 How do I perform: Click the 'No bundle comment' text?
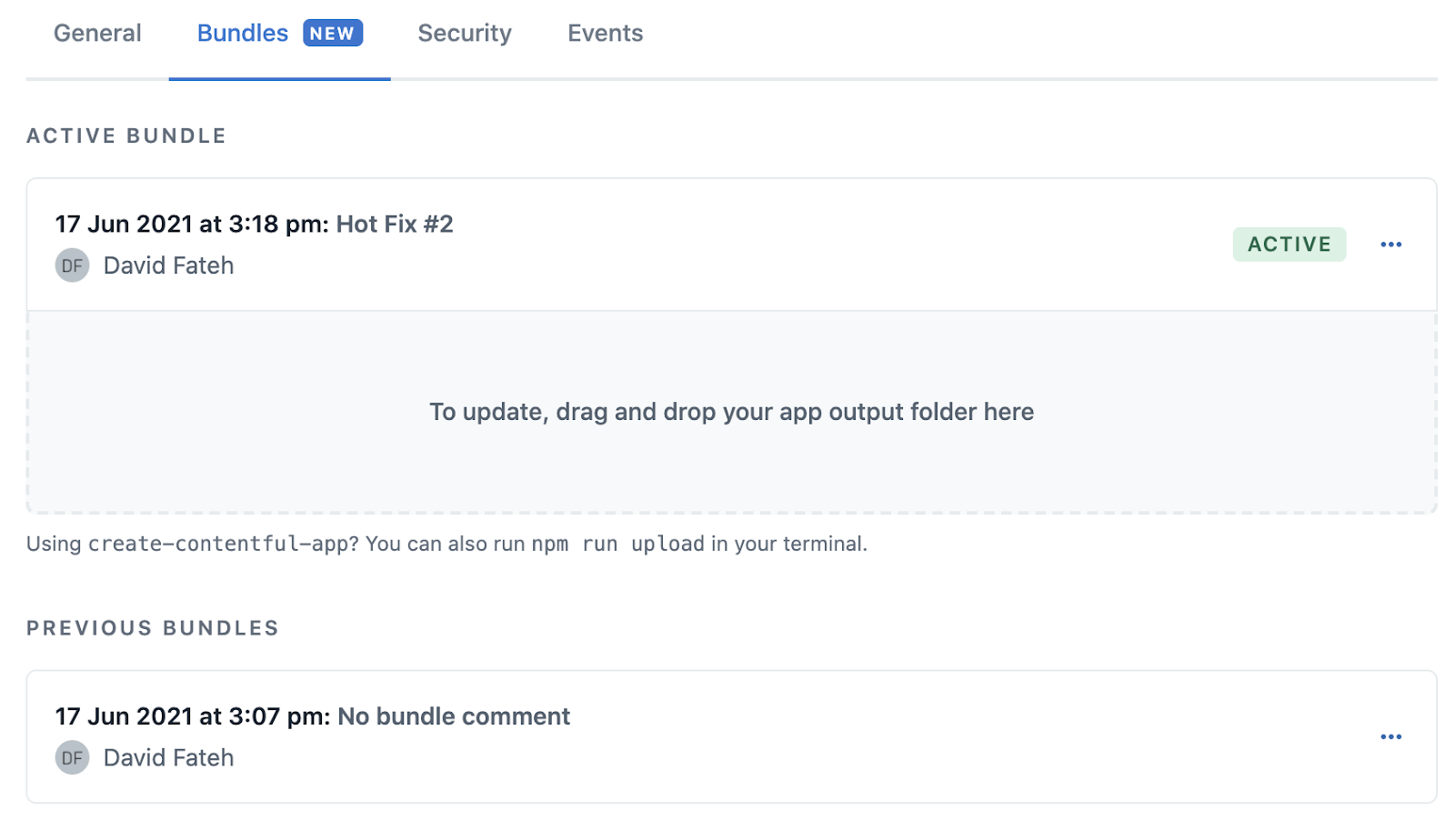(454, 716)
